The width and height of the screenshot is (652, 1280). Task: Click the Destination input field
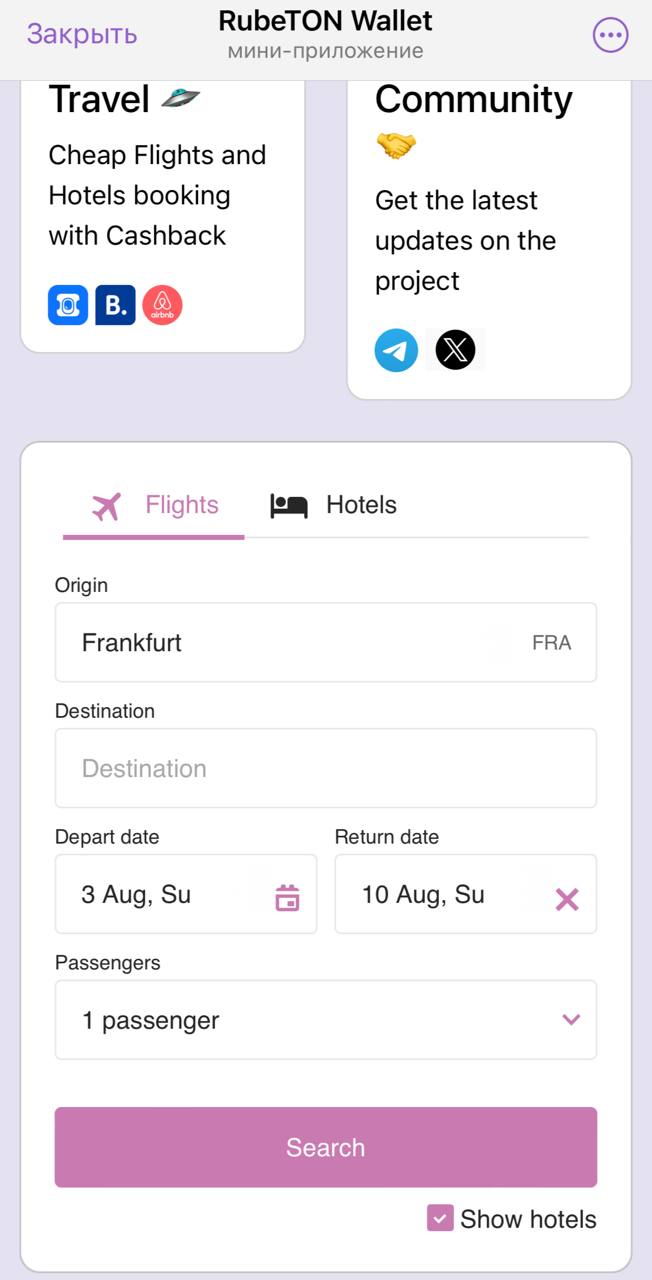(x=326, y=768)
